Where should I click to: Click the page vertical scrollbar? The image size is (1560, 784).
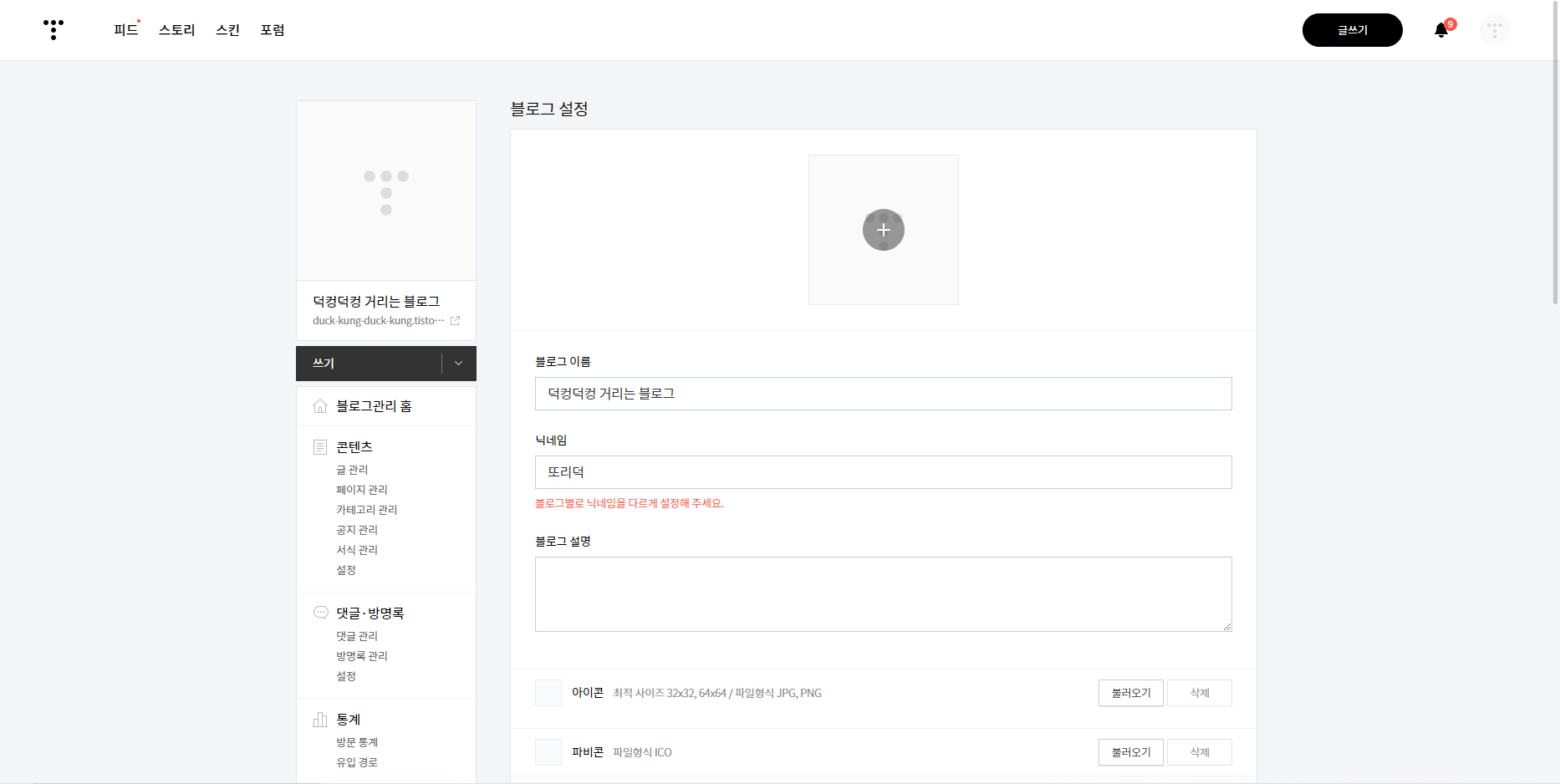[x=1555, y=153]
